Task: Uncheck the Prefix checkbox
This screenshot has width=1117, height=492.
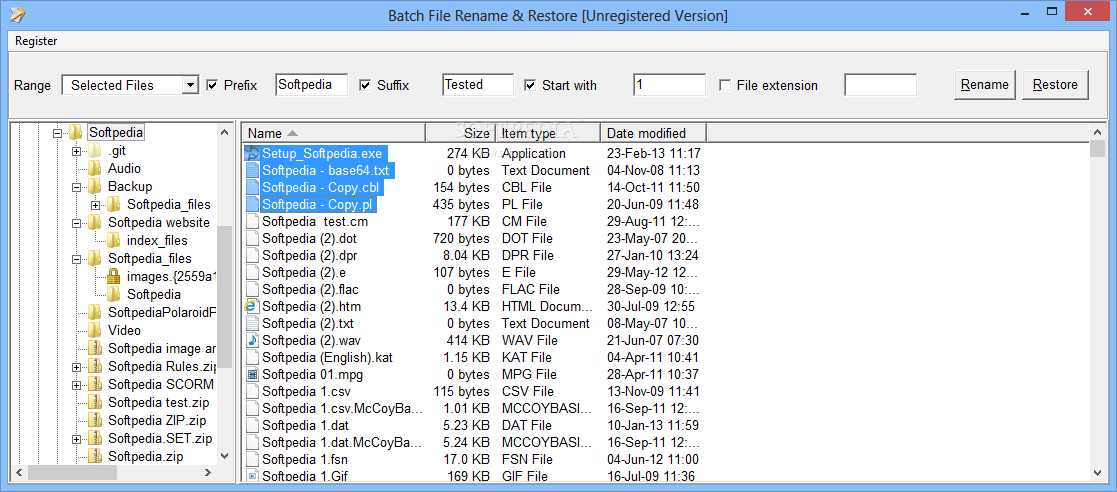Action: coord(212,85)
